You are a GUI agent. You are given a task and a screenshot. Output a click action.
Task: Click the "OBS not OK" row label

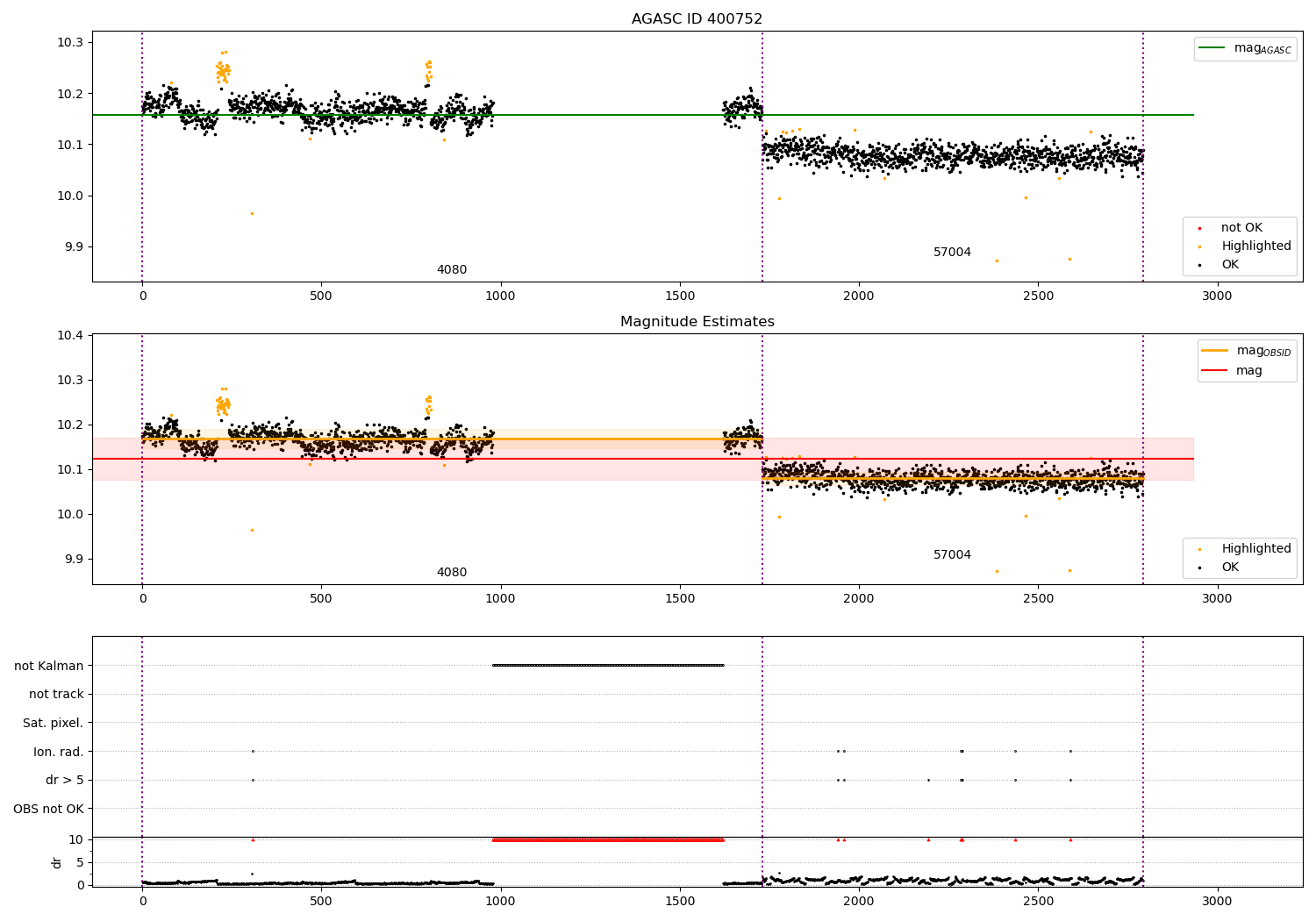coord(49,809)
